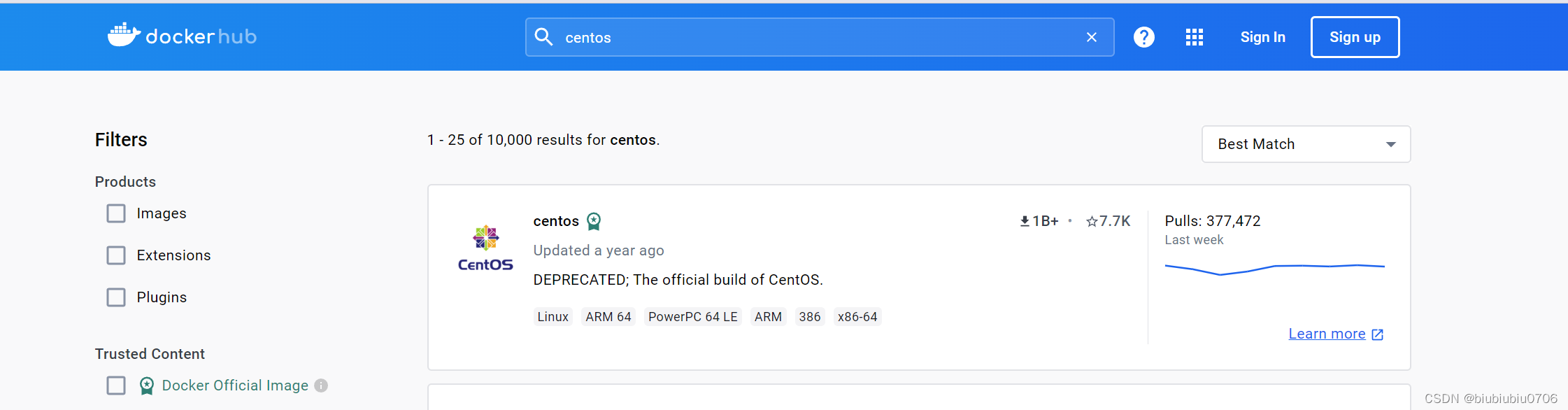Viewport: 1568px width, 410px height.
Task: Open the Best Match sort dropdown
Action: [1305, 144]
